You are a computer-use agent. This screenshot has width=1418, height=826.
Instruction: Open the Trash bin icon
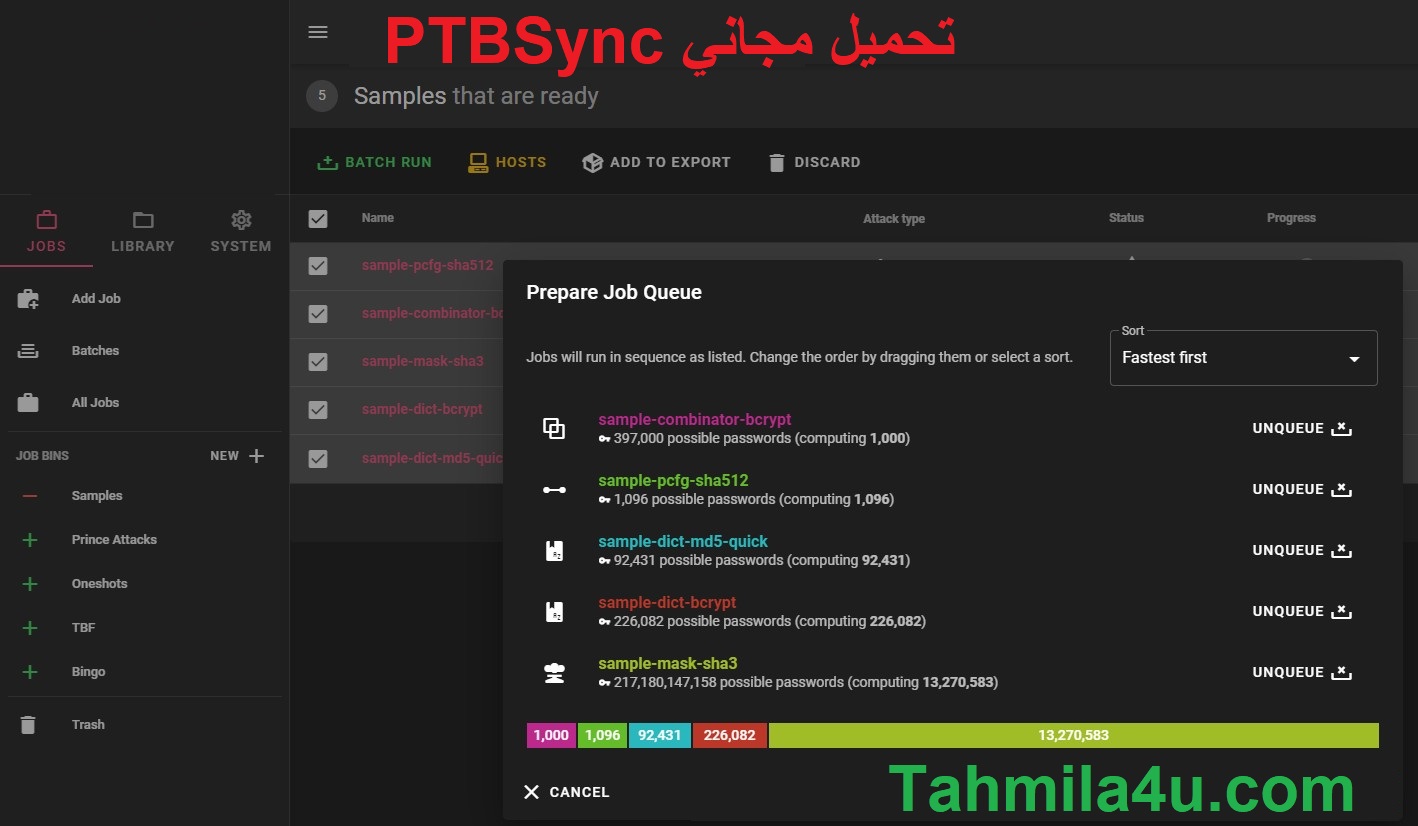tap(28, 725)
